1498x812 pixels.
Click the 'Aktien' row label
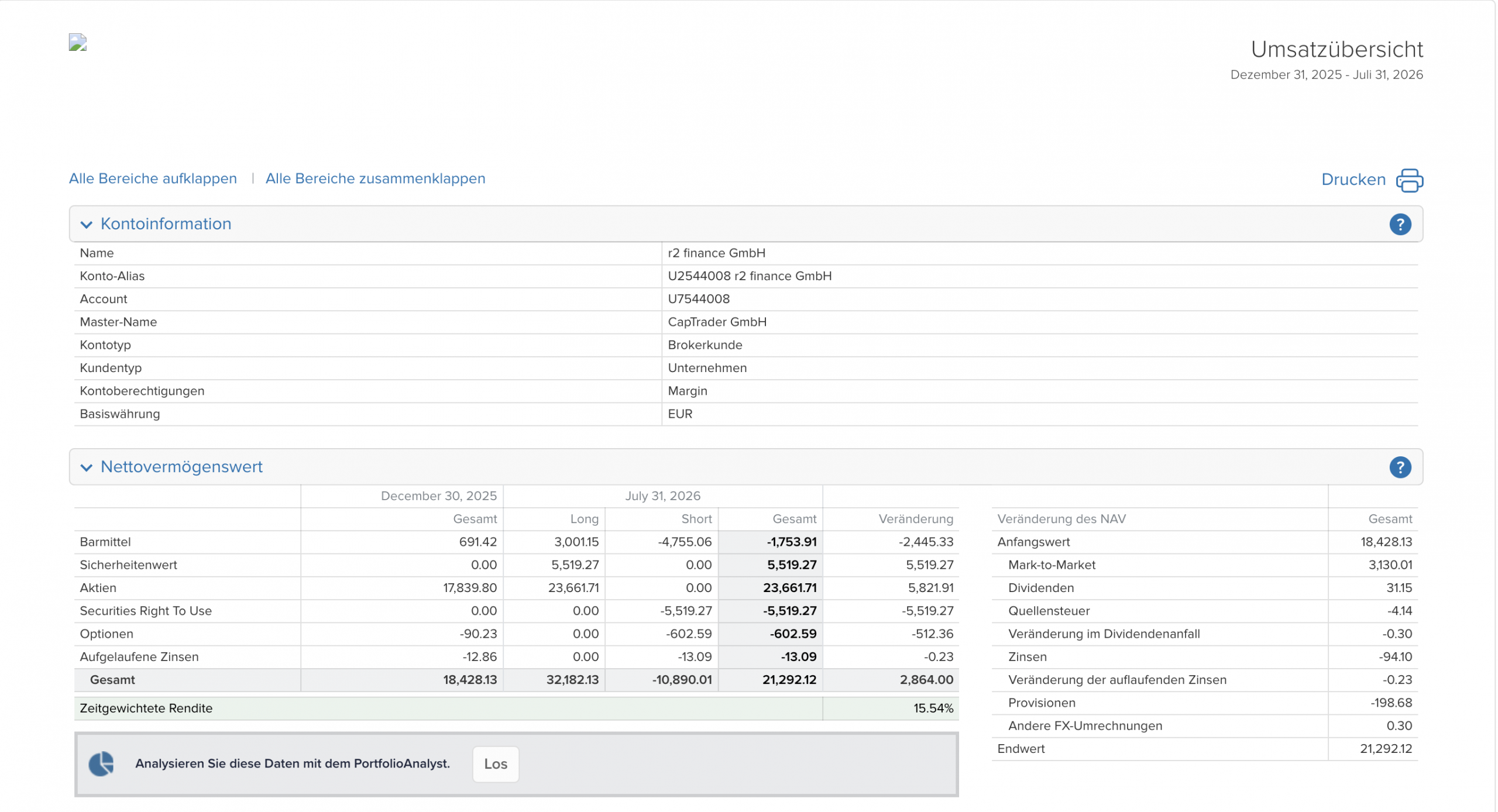click(x=98, y=588)
